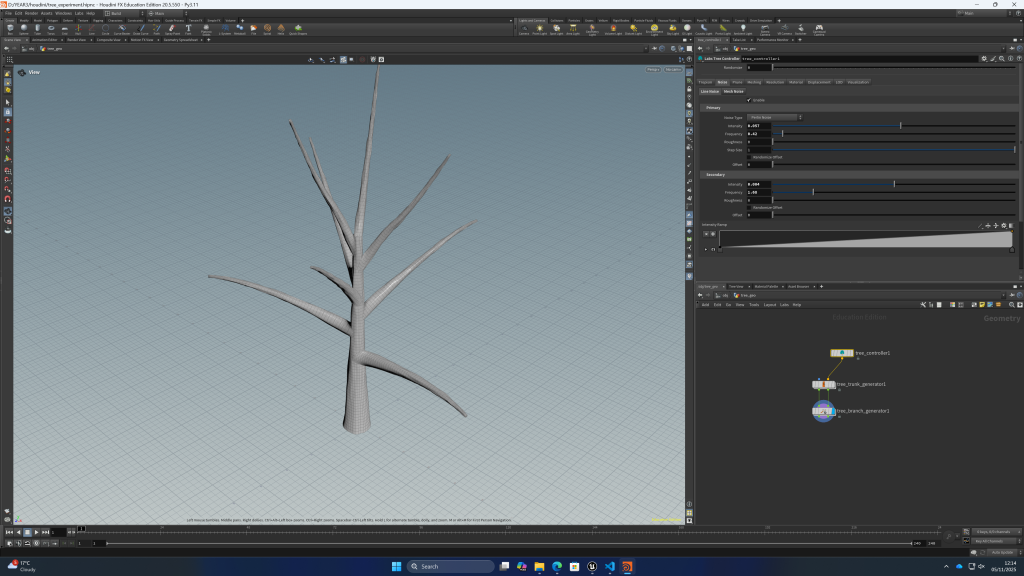Expand the Intensity Ramp point controls
1024x576 pixels.
click(x=705, y=248)
